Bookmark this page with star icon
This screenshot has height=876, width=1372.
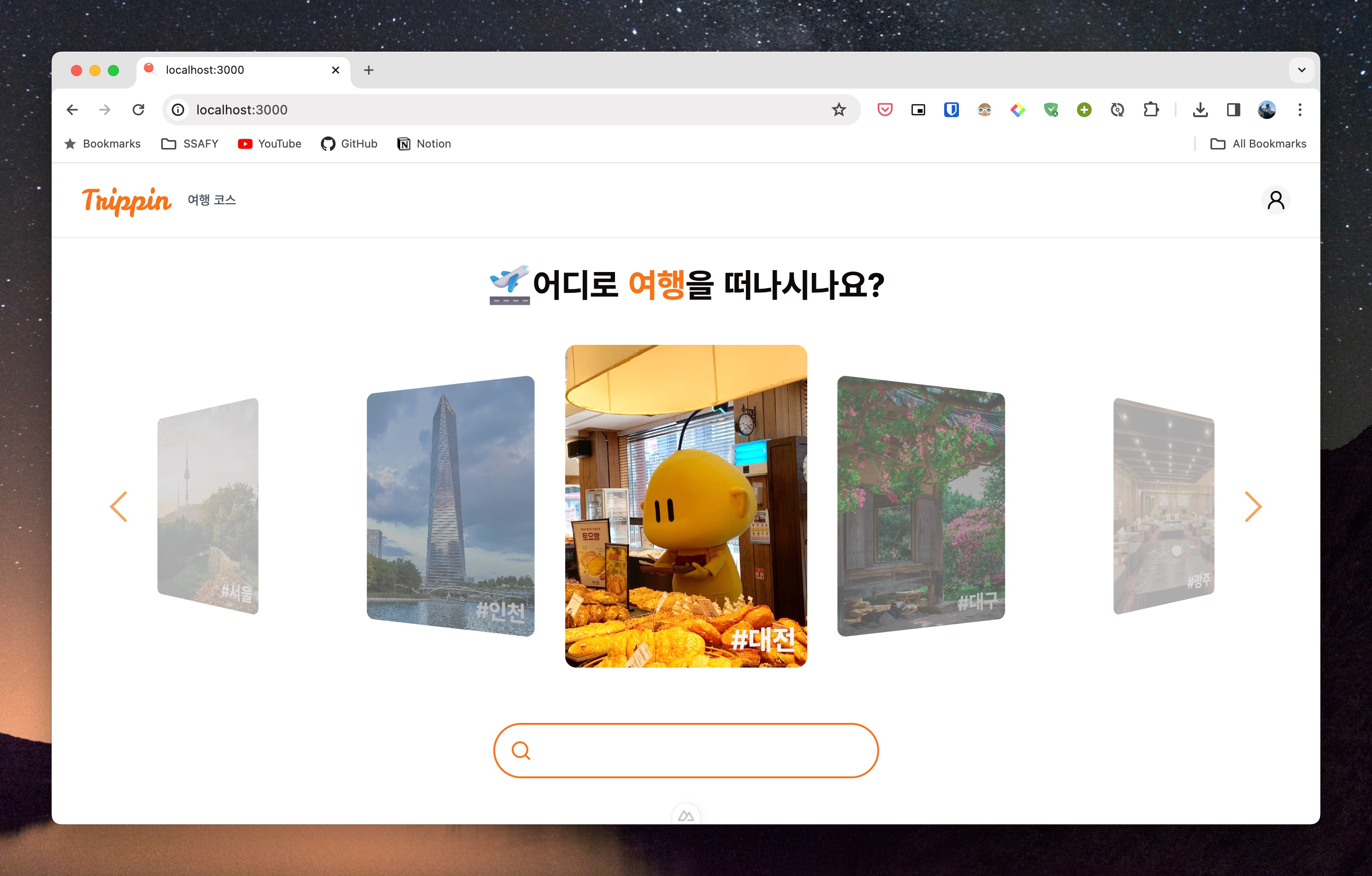tap(838, 109)
